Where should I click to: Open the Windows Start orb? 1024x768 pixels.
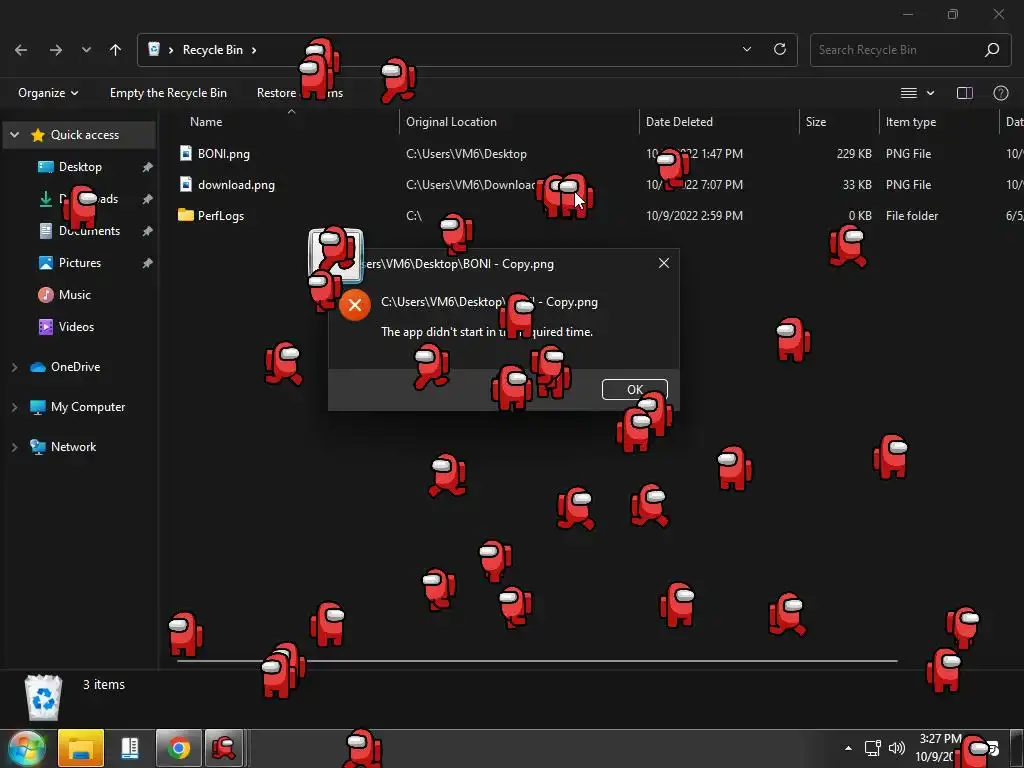[x=27, y=749]
